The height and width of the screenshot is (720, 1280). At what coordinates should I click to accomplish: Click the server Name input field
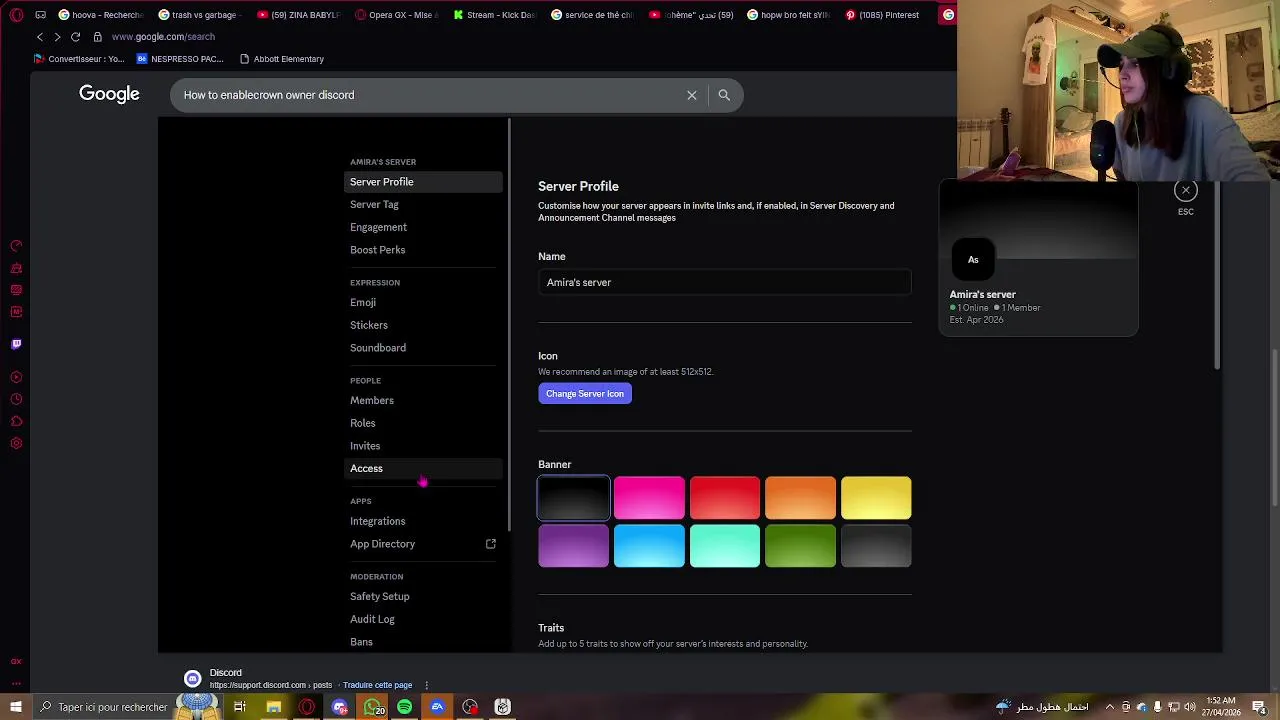point(725,283)
